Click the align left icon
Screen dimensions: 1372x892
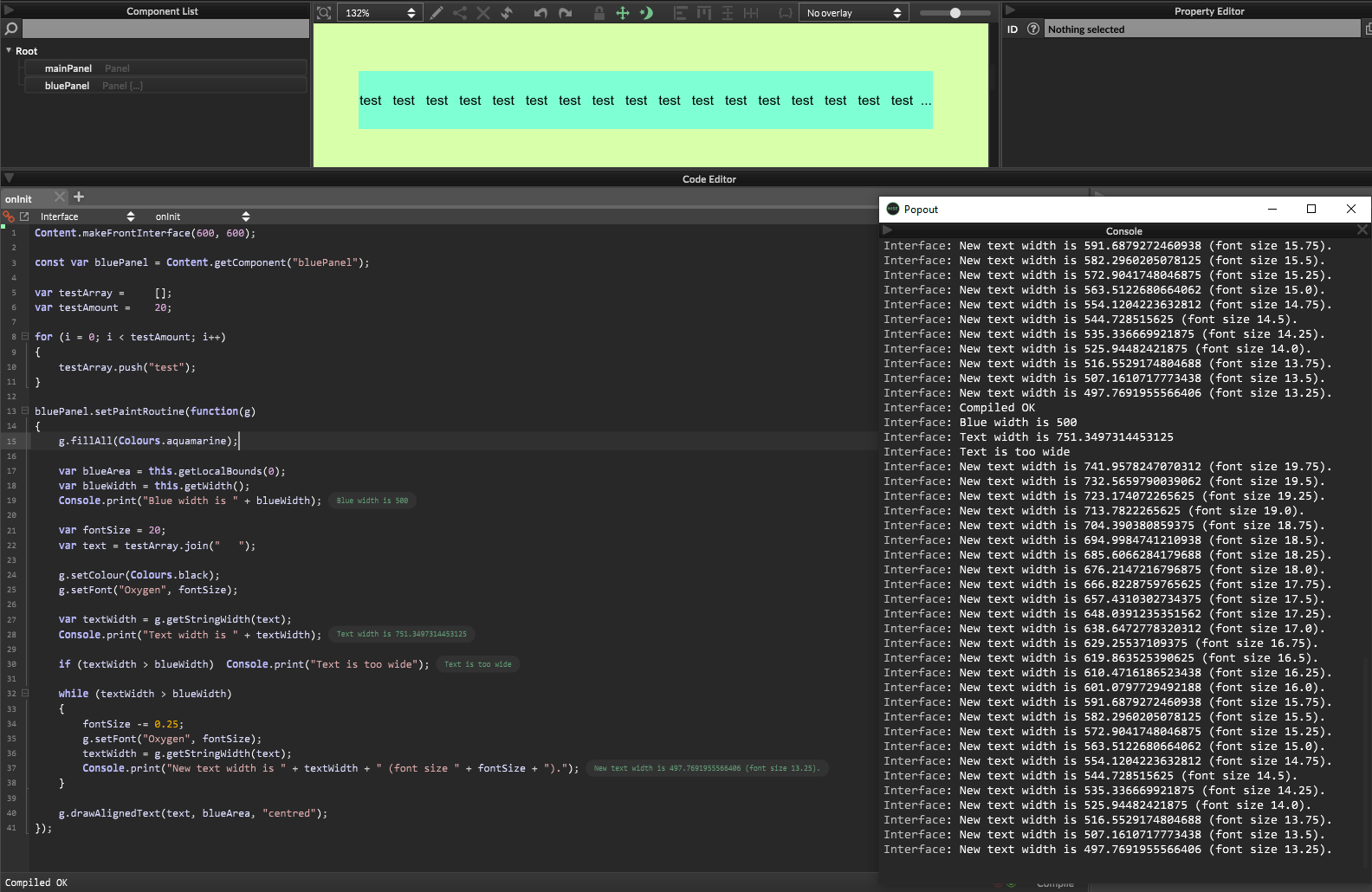(680, 13)
